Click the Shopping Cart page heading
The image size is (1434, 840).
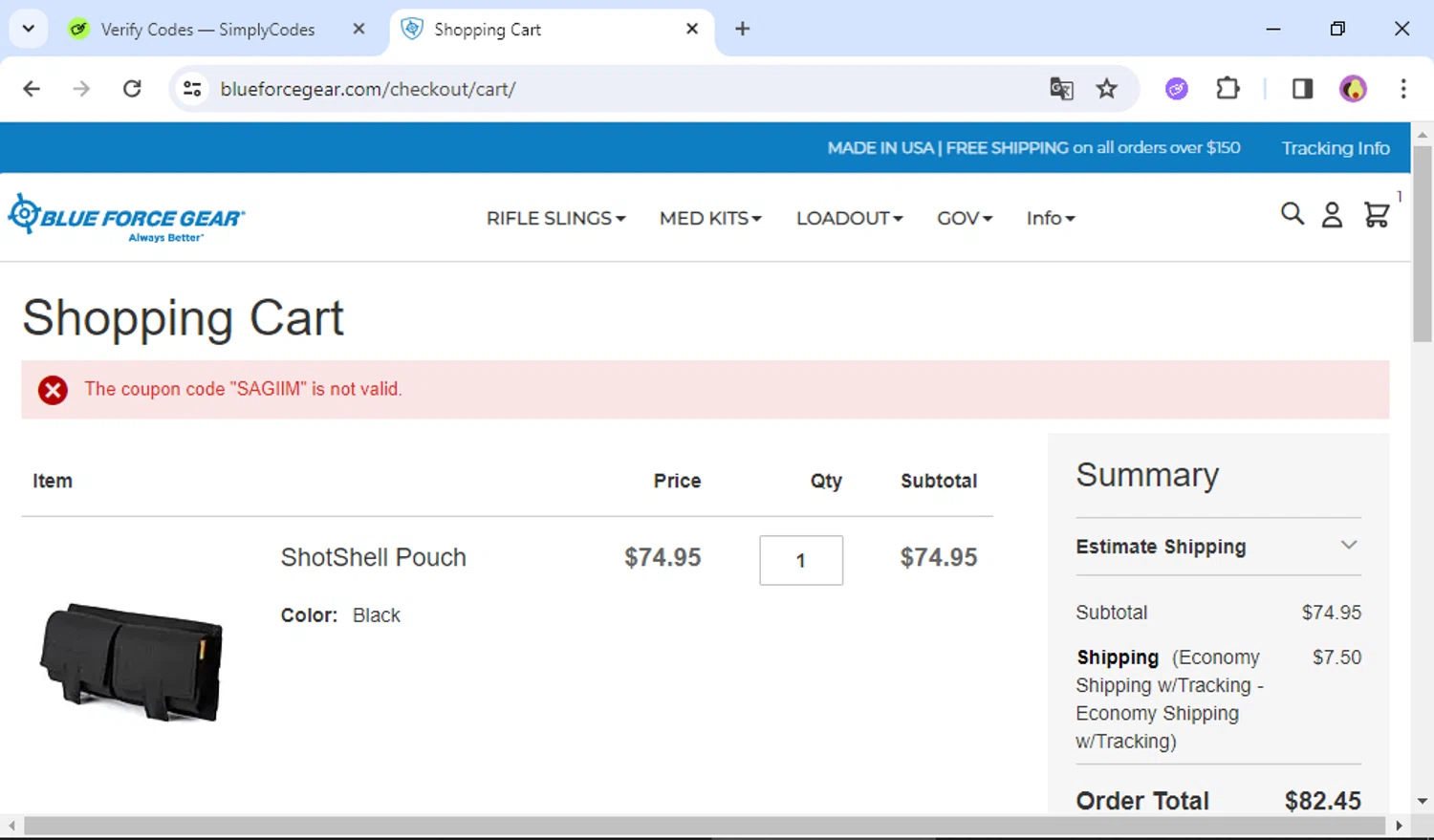[183, 318]
